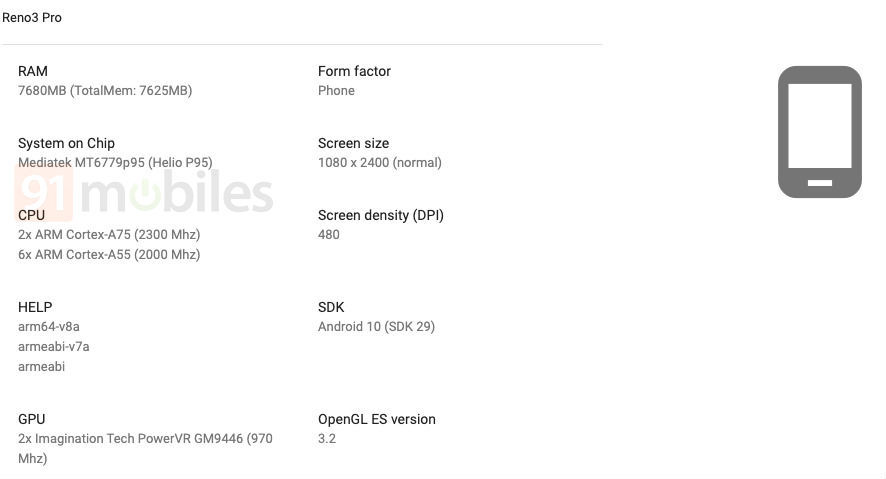886x479 pixels.
Task: Click the 6x ARM Cortex-A55 line
Action: pos(109,255)
